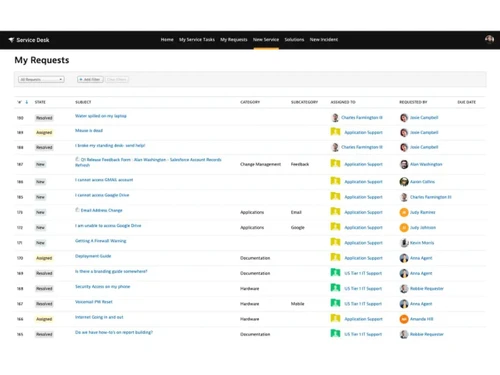This screenshot has height=375, width=500.
Task: Sort by the SUBCATEGORY column header
Action: pos(304,102)
